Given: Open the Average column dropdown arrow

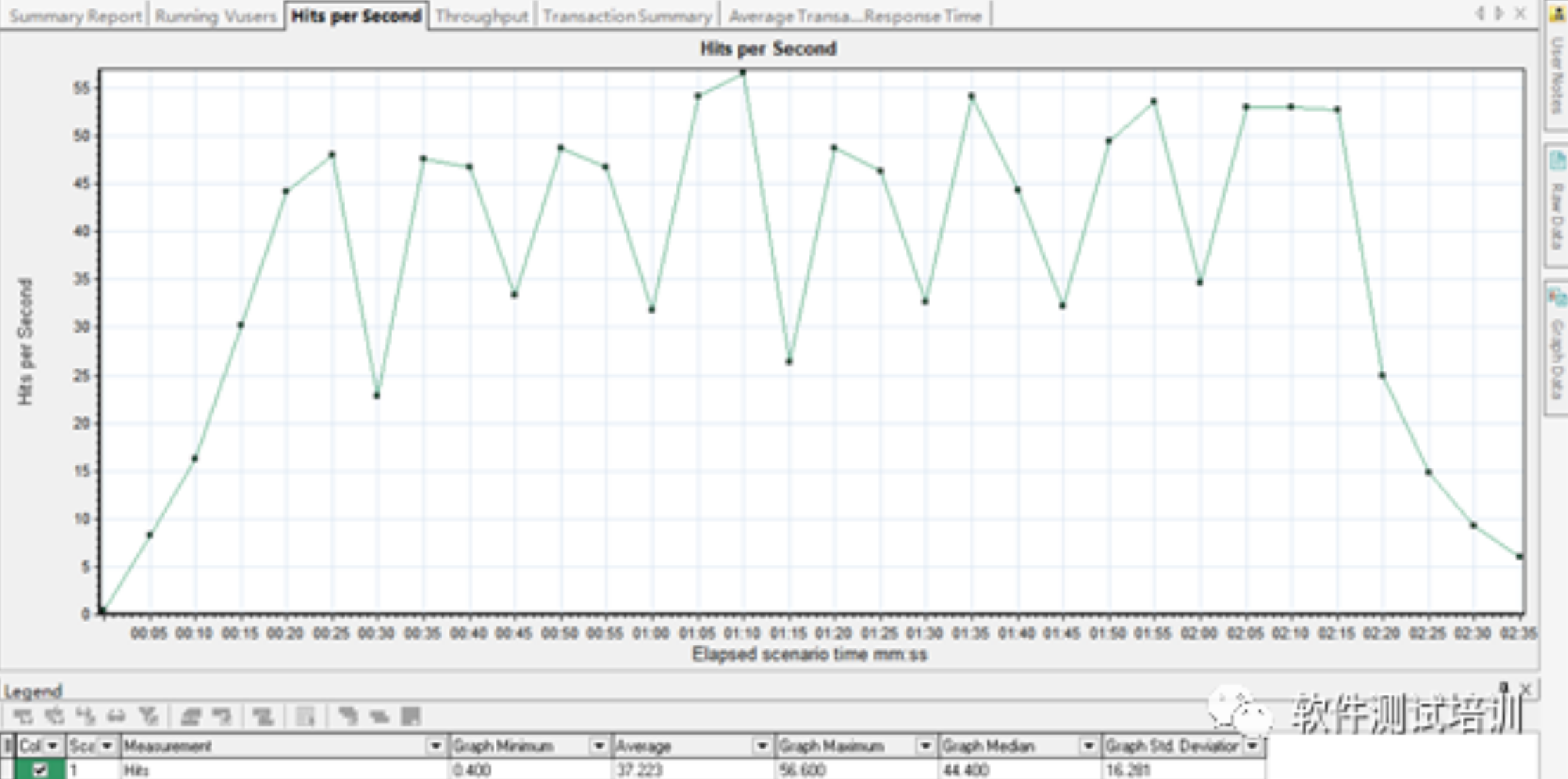Looking at the screenshot, I should pyautogui.click(x=762, y=746).
